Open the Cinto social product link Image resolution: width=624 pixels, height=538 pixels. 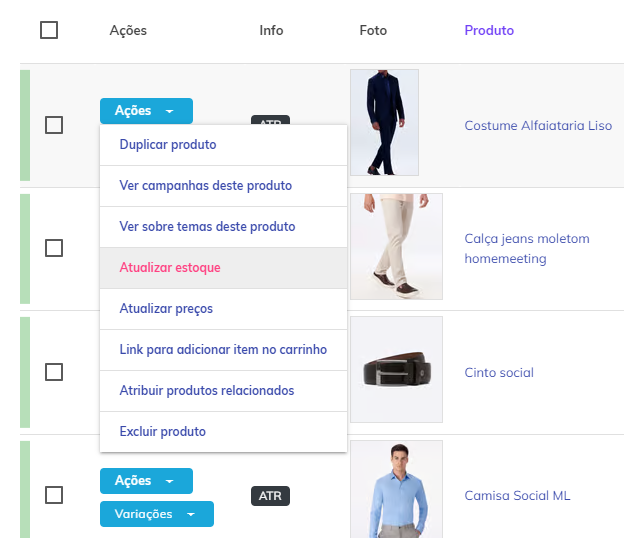click(499, 373)
